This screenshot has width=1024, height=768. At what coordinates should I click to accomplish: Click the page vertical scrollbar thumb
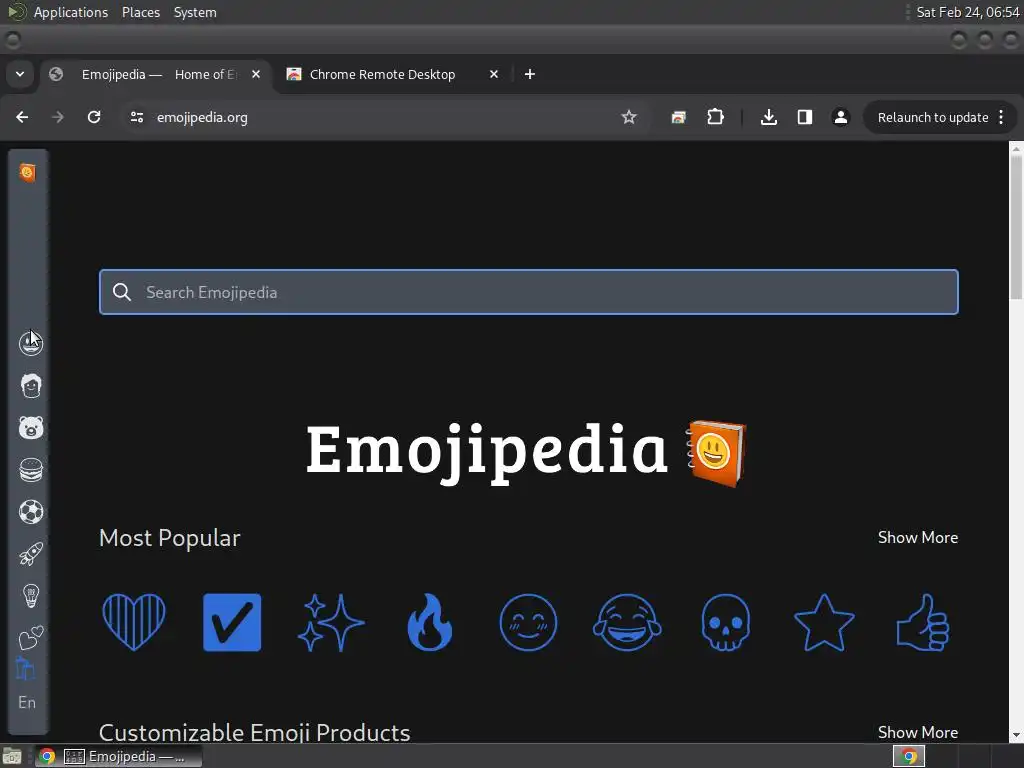point(1016,229)
